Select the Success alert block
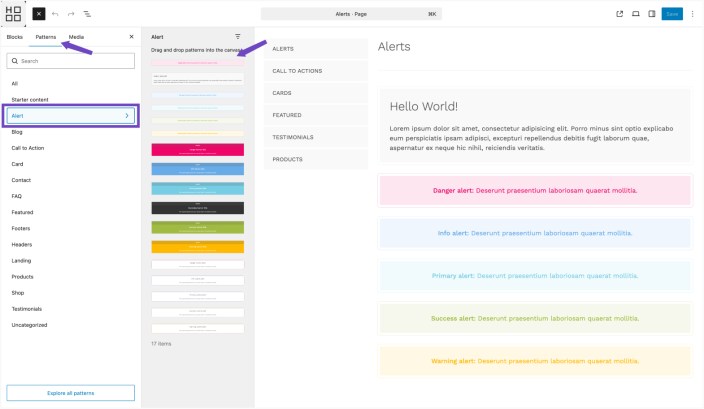Image resolution: width=704 pixels, height=409 pixels. 535,319
